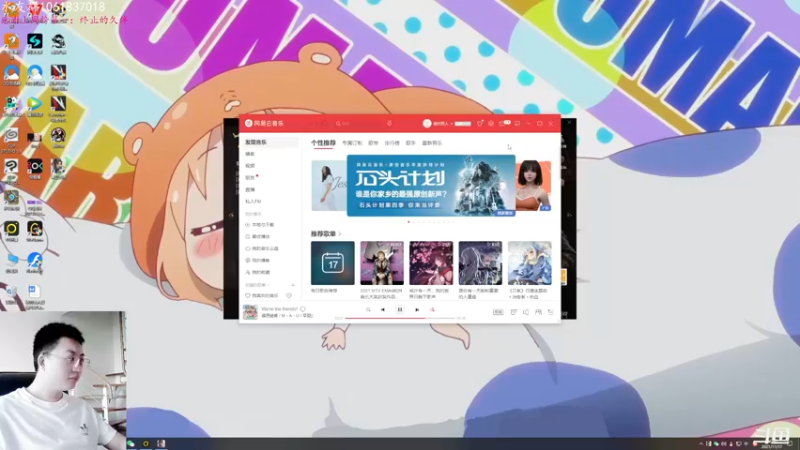Click song title We're the friends!
The image size is (800, 450).
point(280,309)
